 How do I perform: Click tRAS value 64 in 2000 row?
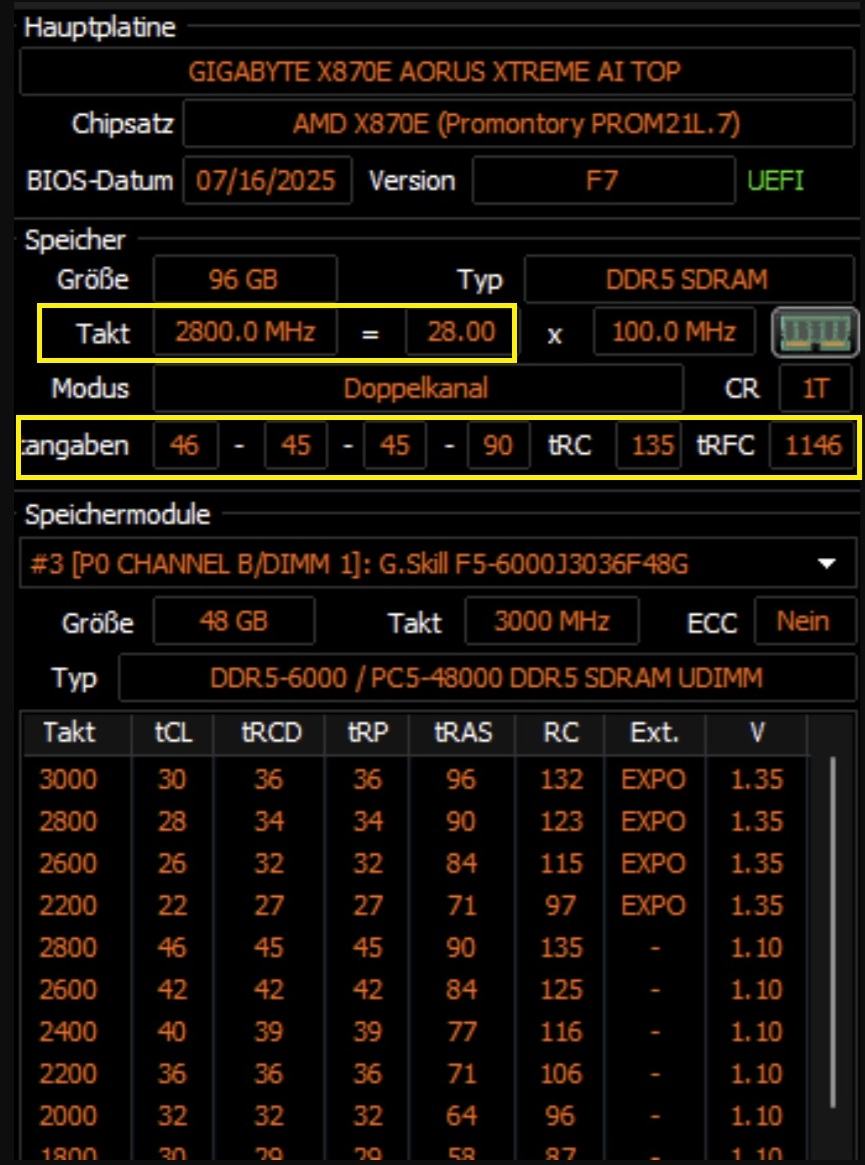pyautogui.click(x=462, y=1115)
